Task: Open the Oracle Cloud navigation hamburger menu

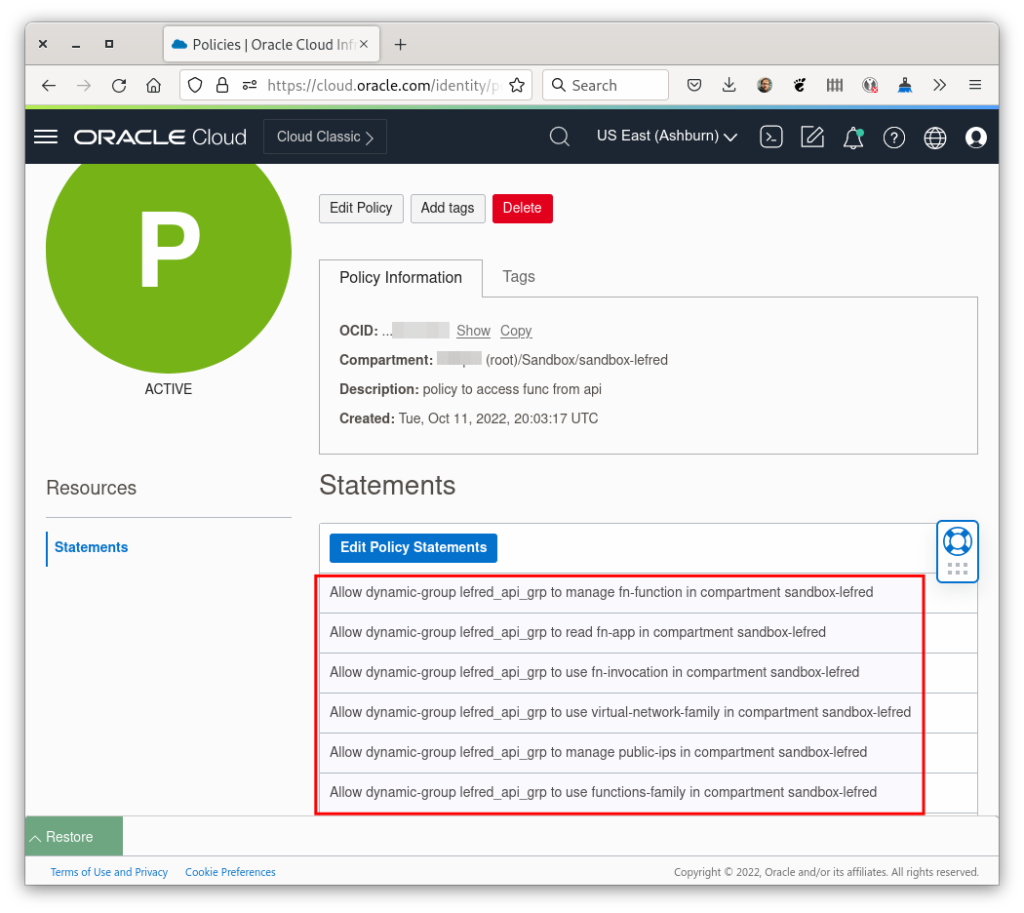Action: (x=46, y=136)
